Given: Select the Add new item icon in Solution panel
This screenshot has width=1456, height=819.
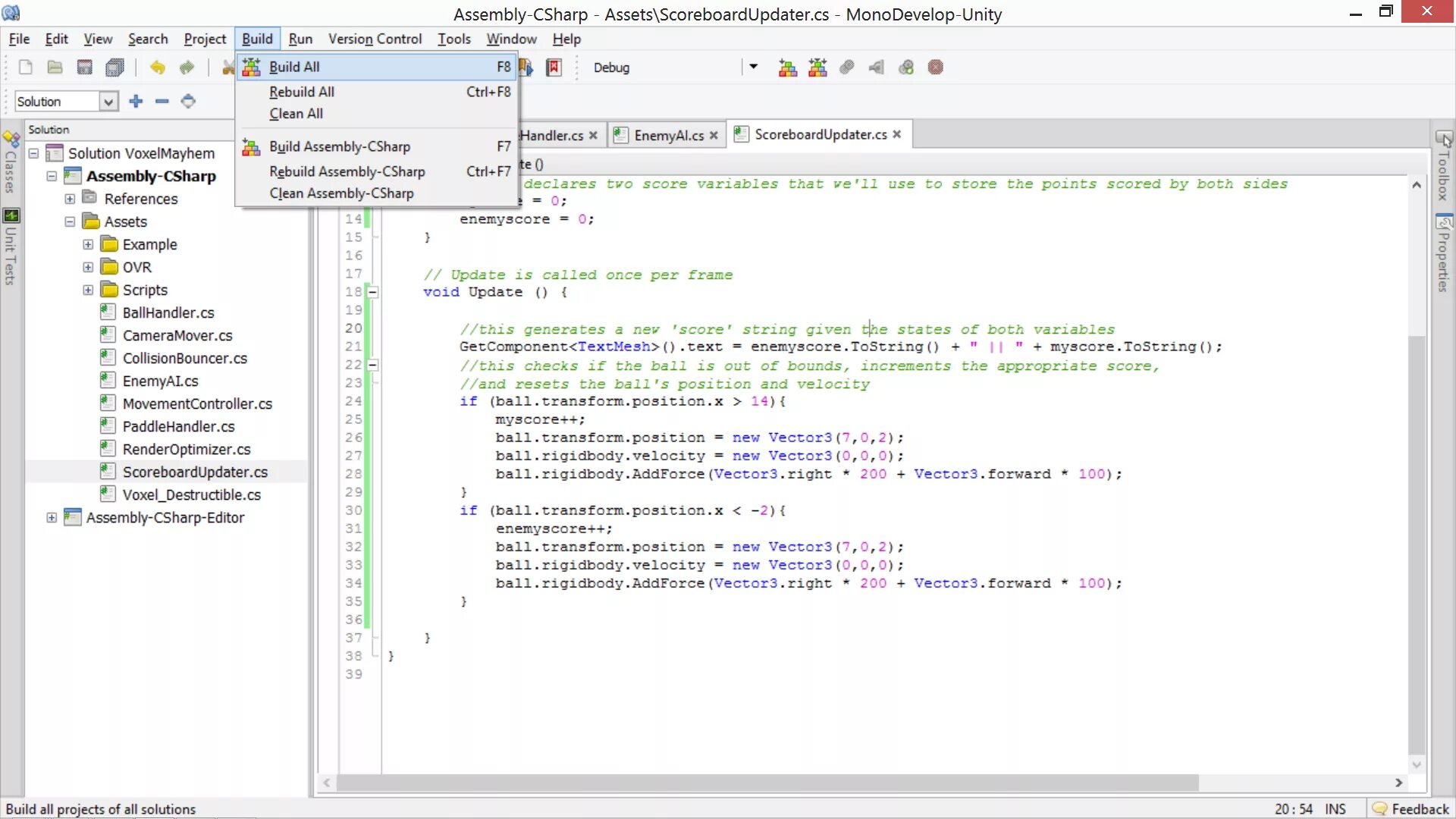Looking at the screenshot, I should click(x=135, y=100).
